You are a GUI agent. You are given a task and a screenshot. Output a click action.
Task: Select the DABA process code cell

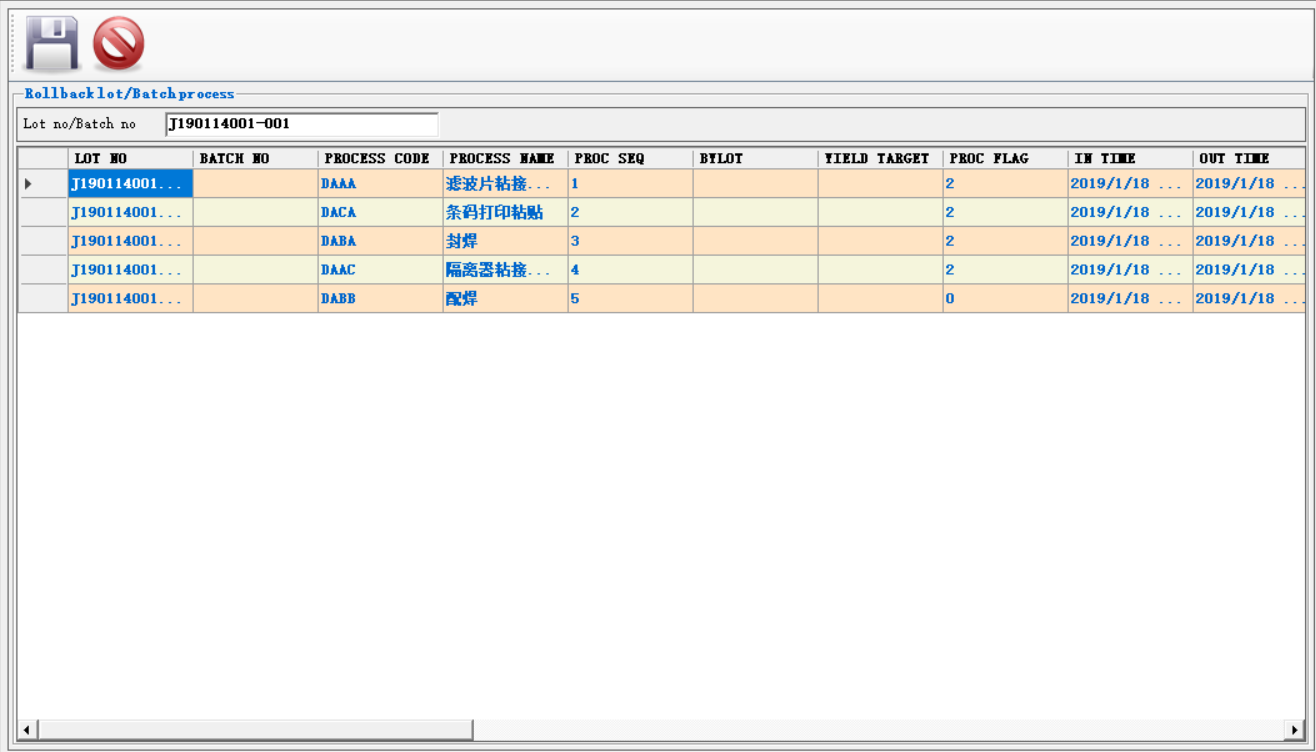(380, 241)
